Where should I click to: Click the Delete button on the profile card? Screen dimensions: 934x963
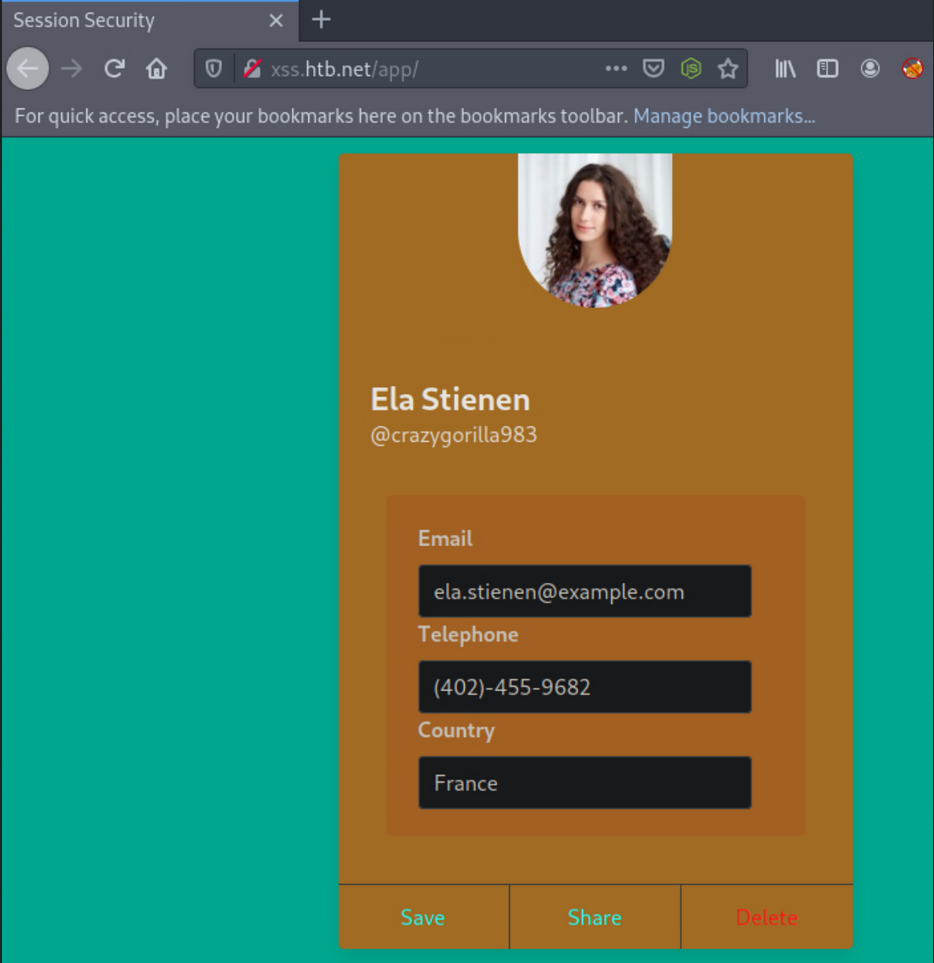pyautogui.click(x=766, y=916)
